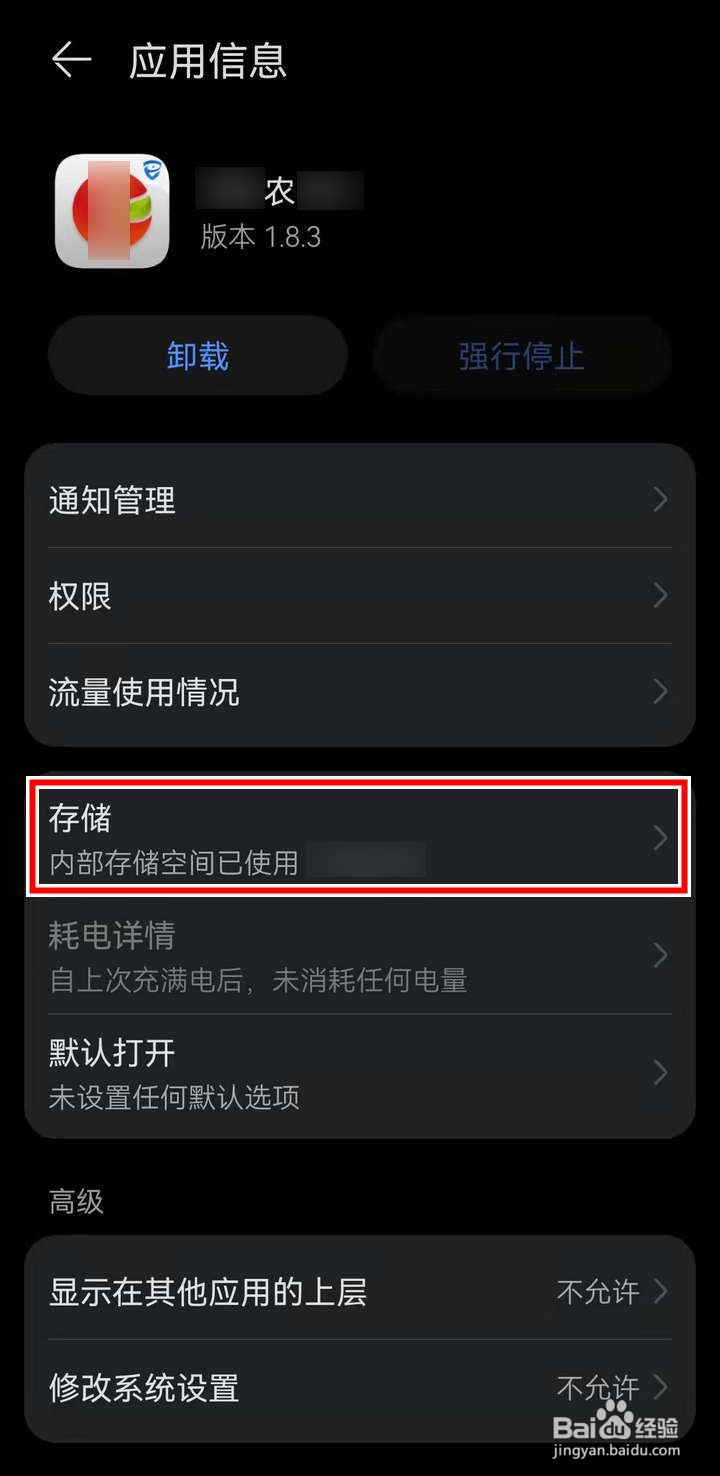Click chevron next to 权限
Viewport: 720px width, 1476px height.
(x=660, y=595)
